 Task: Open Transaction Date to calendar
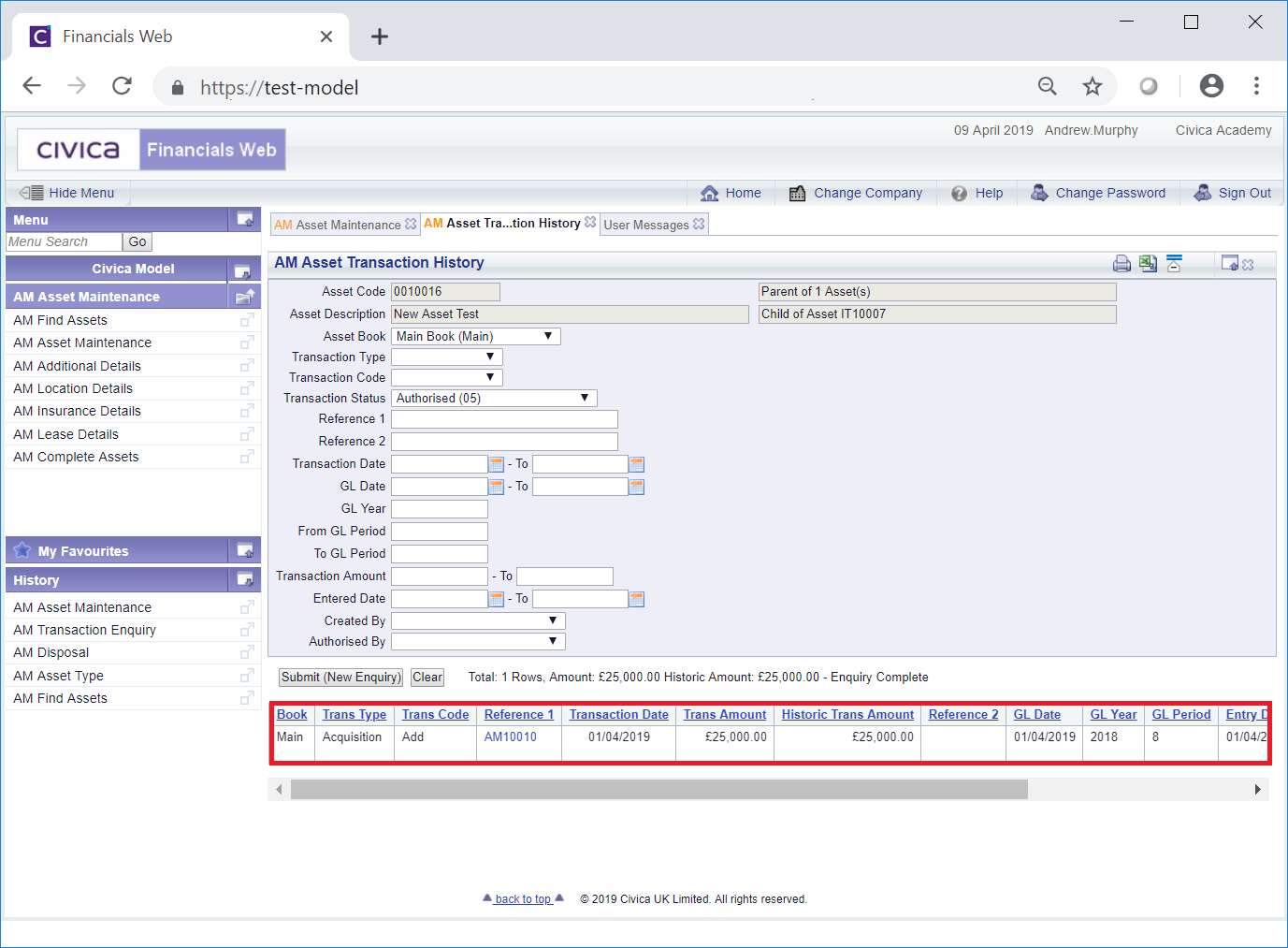[637, 464]
